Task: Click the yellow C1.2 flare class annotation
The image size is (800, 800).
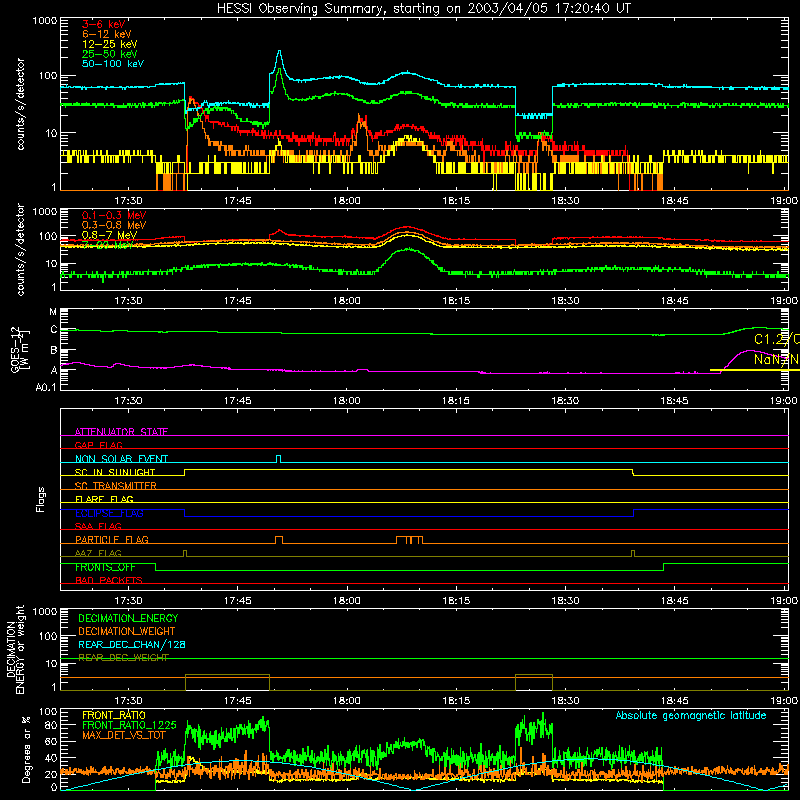Action: pos(777,339)
